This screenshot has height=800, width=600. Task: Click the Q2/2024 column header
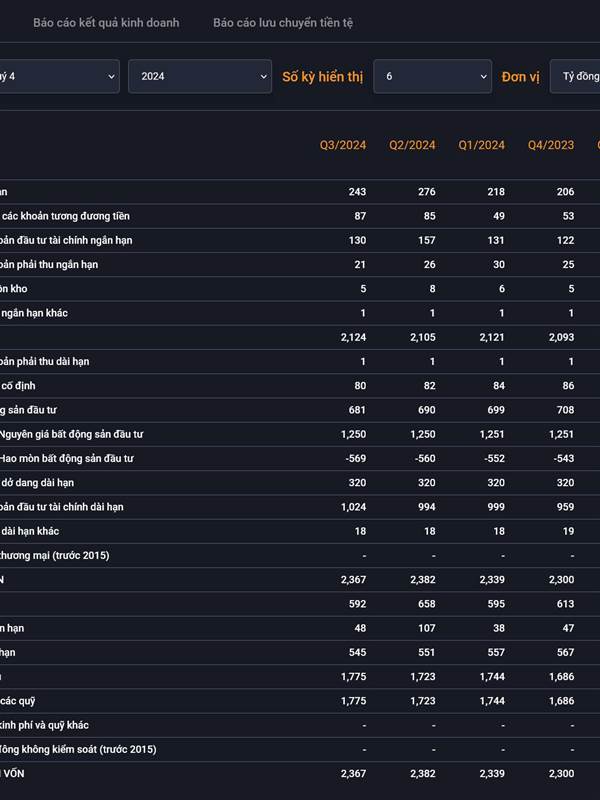412,145
